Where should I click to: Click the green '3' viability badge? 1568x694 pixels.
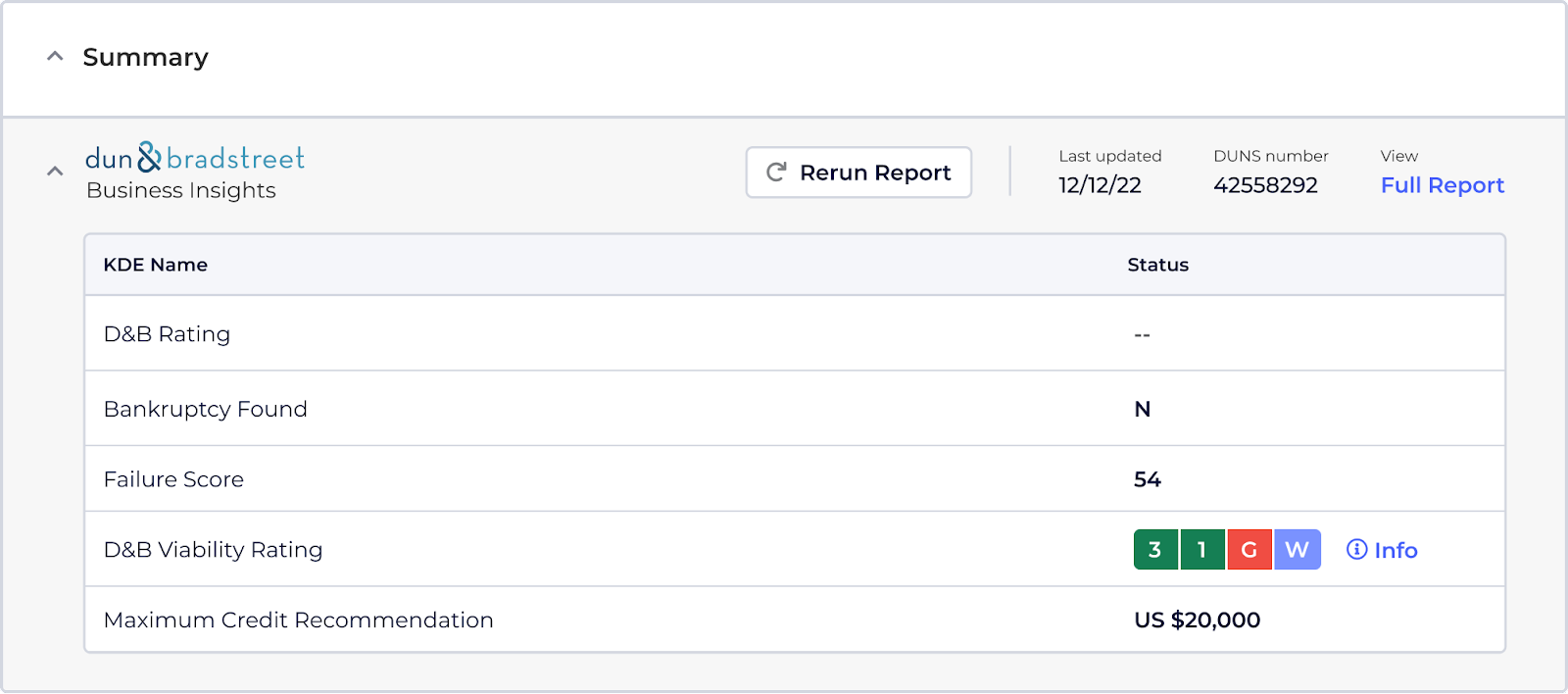click(1155, 550)
